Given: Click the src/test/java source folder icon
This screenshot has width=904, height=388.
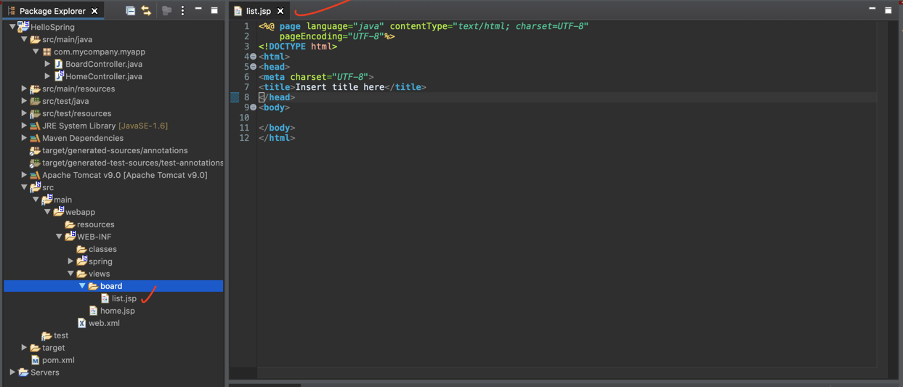Looking at the screenshot, I should pos(35,101).
